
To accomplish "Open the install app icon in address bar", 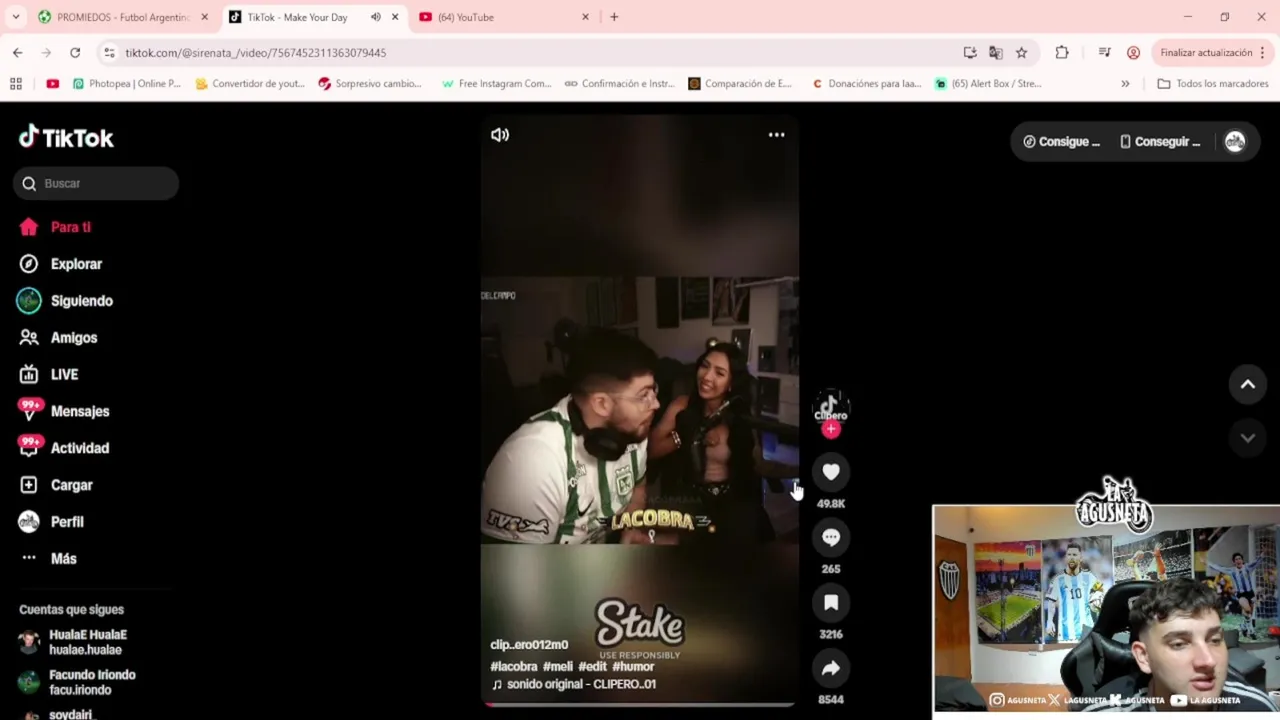I will point(970,52).
